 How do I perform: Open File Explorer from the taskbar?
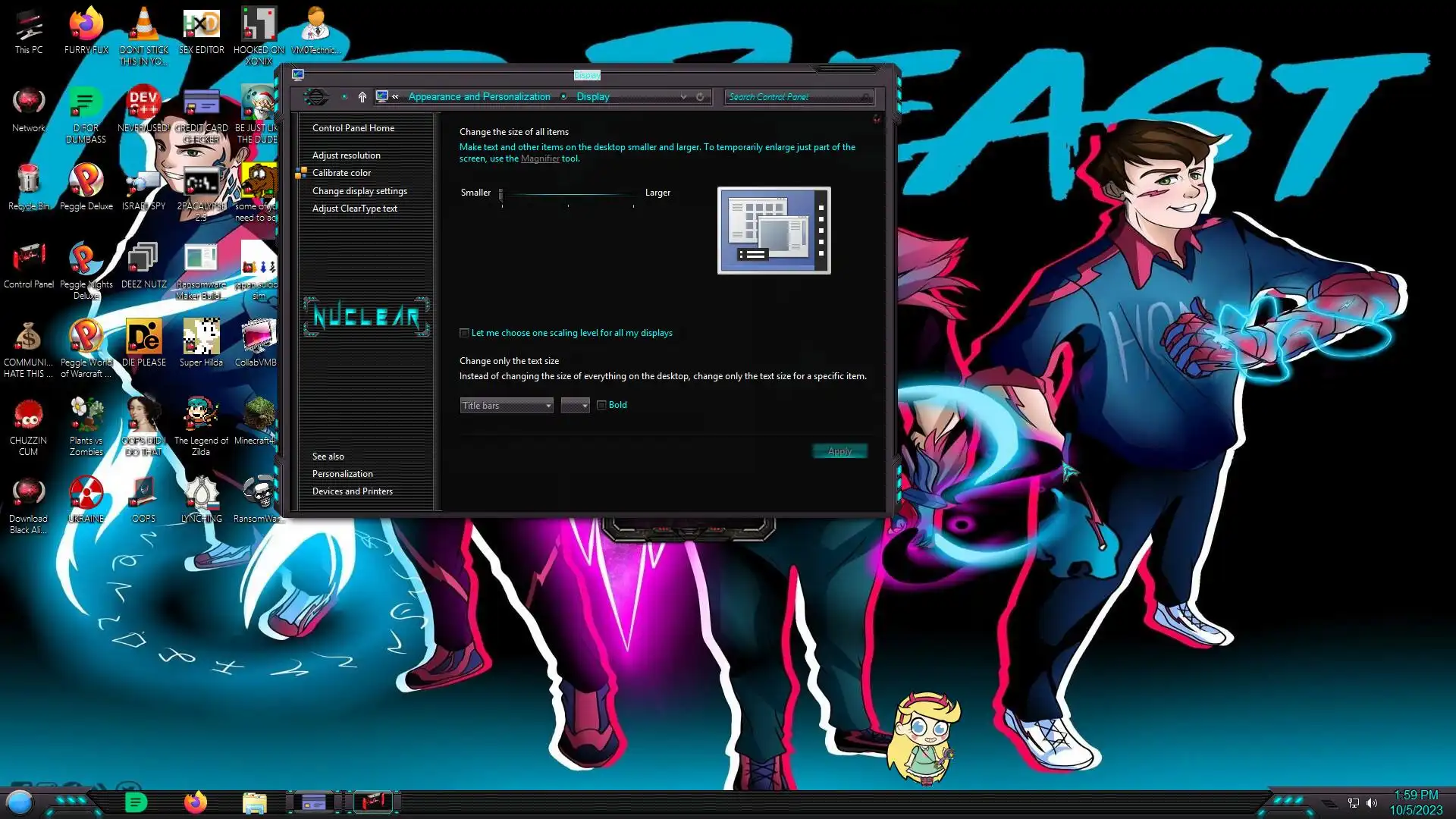point(254,802)
